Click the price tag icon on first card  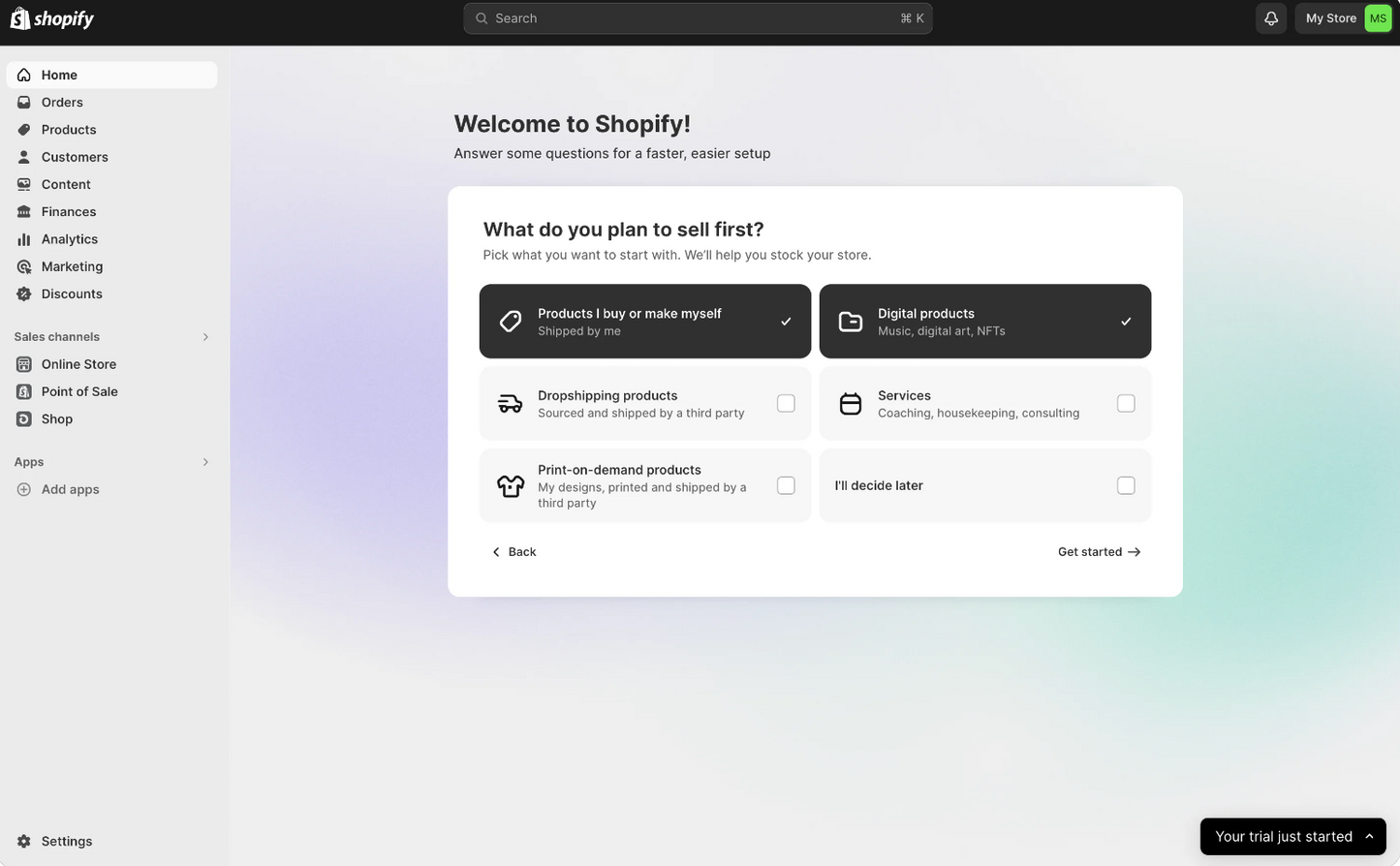(511, 322)
